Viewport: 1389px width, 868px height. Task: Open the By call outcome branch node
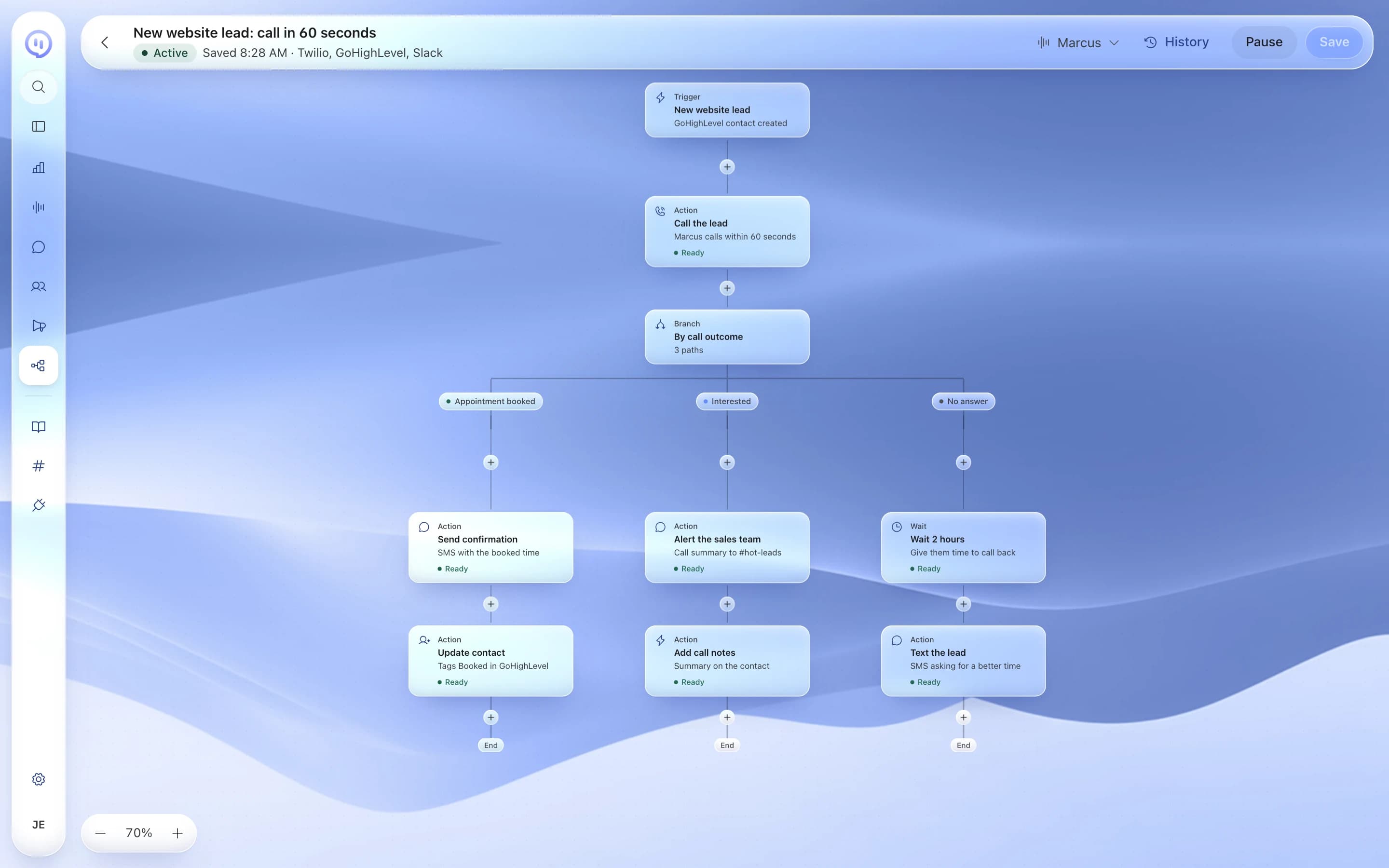pos(727,337)
